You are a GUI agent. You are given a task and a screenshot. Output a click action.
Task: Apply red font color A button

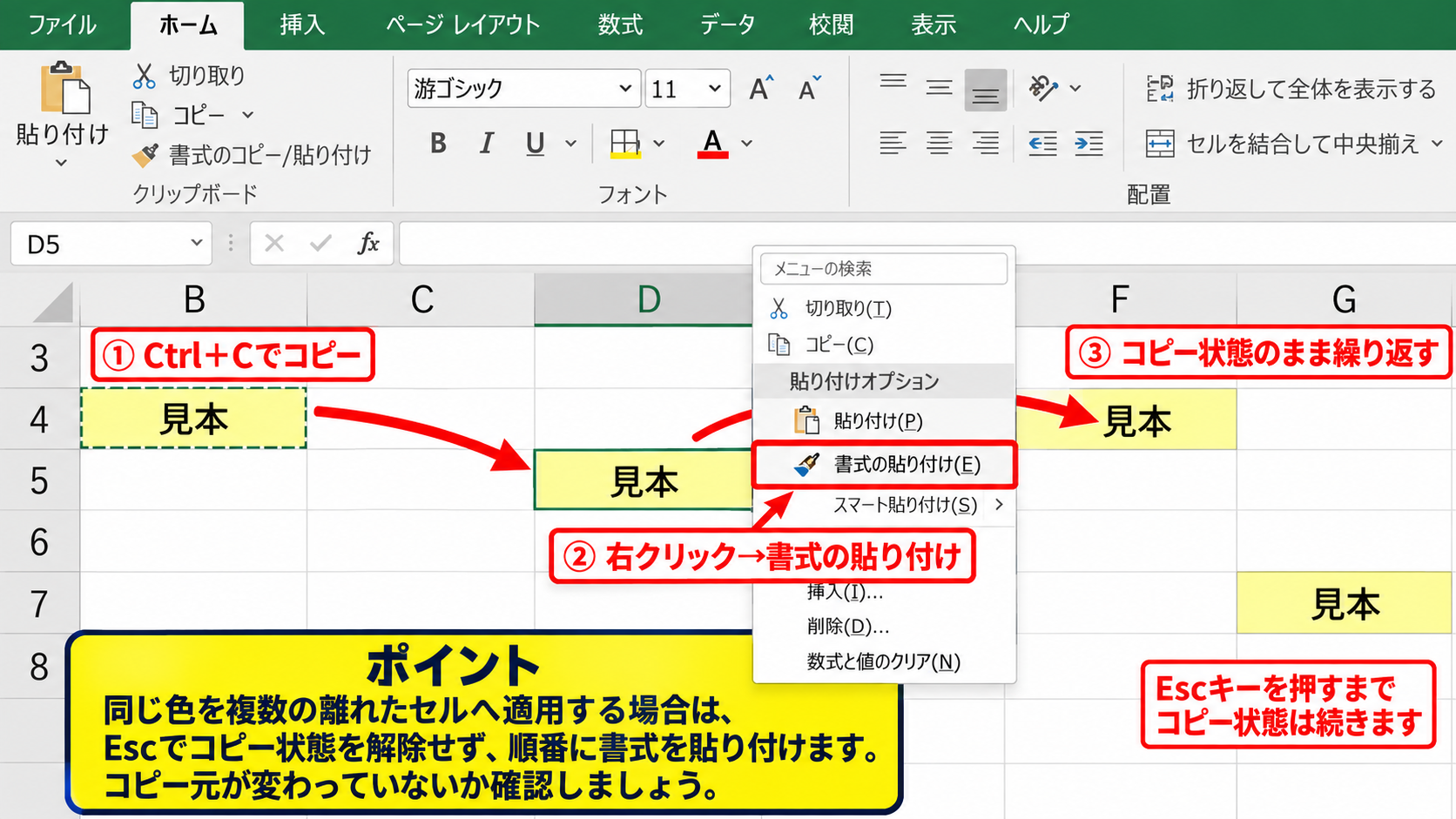[x=712, y=143]
